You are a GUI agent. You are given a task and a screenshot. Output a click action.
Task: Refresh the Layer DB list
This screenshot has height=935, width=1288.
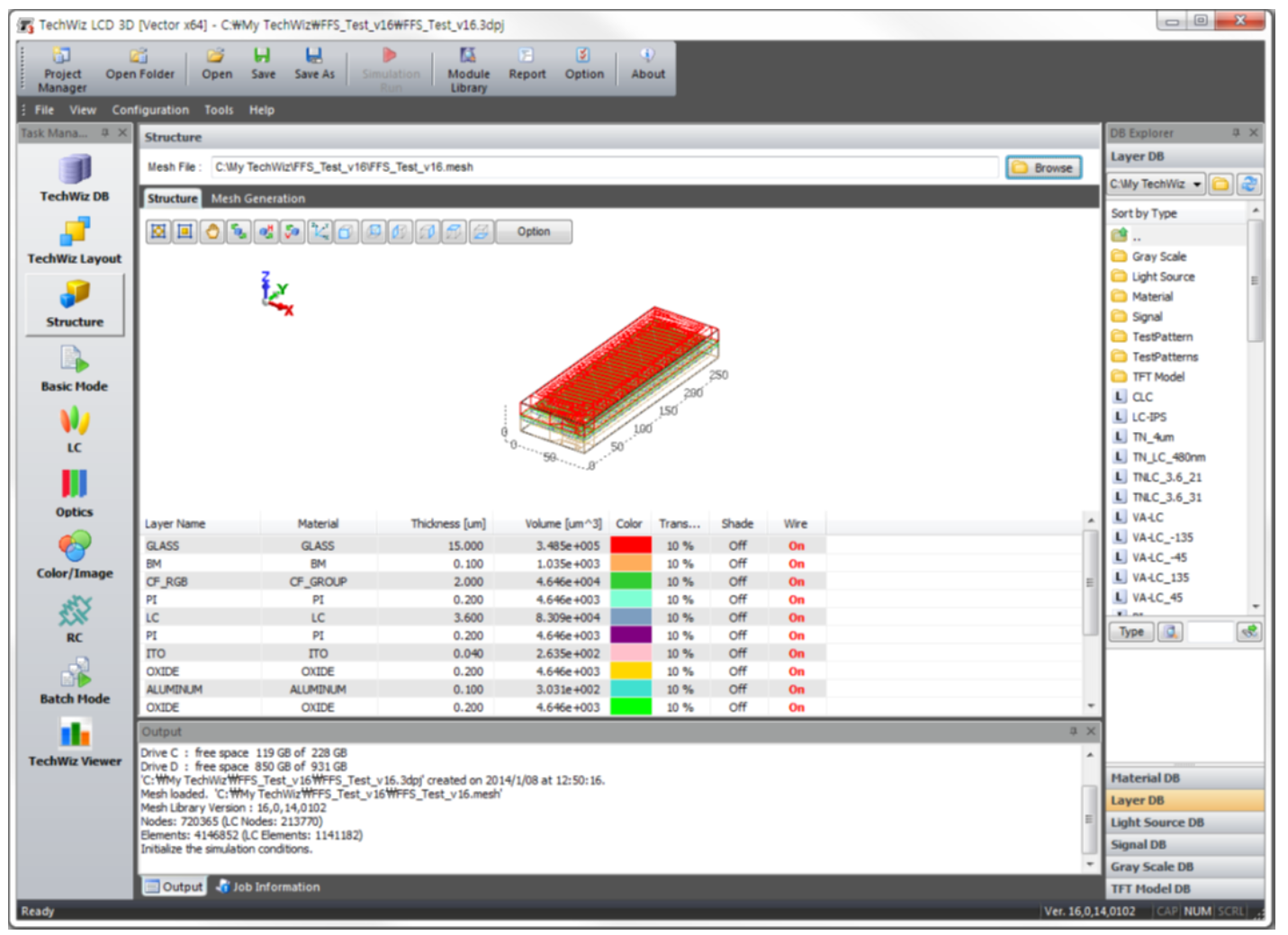click(1249, 184)
